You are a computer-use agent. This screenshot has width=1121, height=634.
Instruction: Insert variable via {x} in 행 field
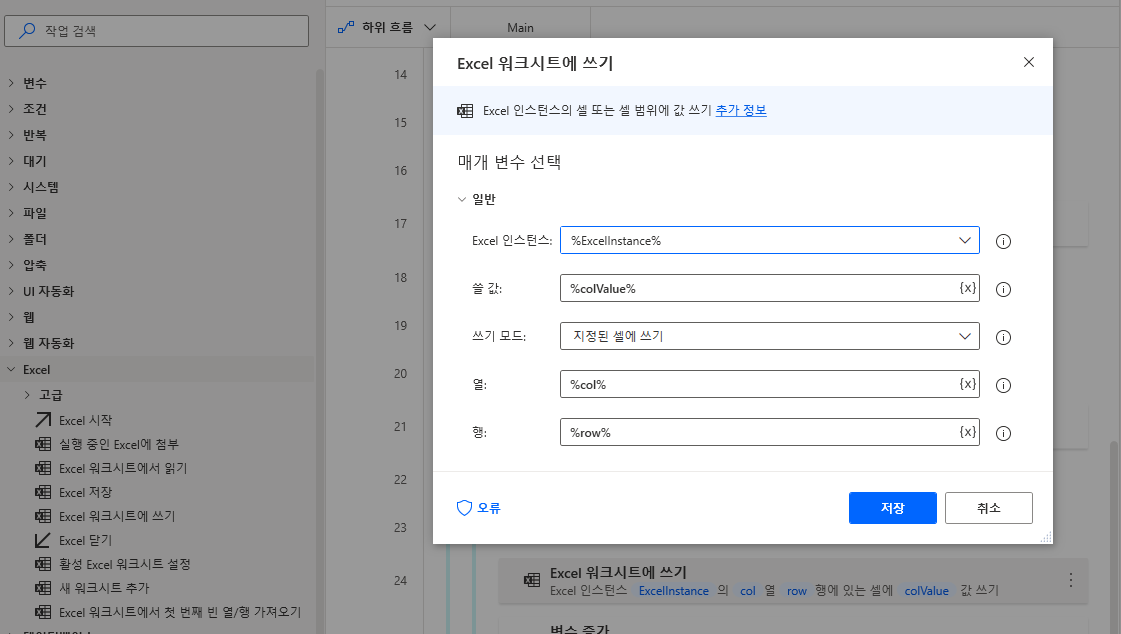pyautogui.click(x=967, y=432)
